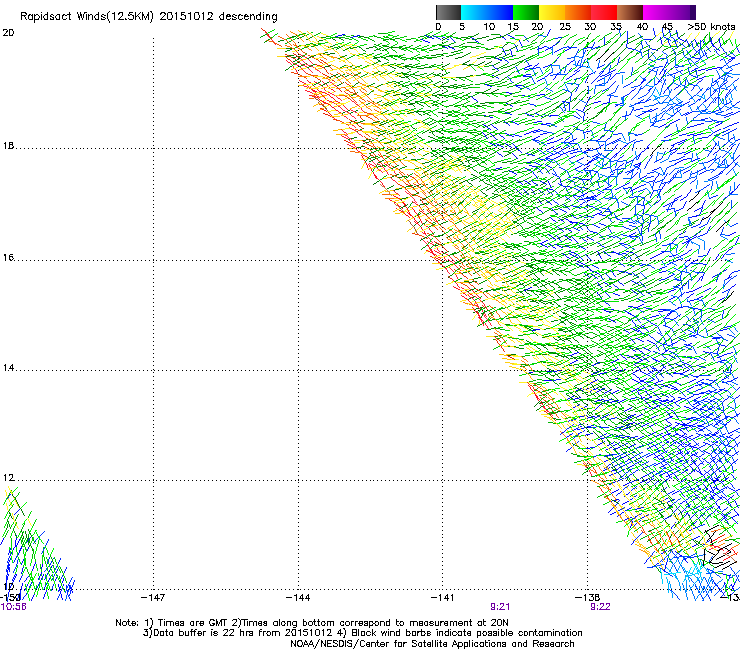This screenshot has width=740, height=650.
Task: Click the red 30-35 knots legend color
Action: [604, 12]
